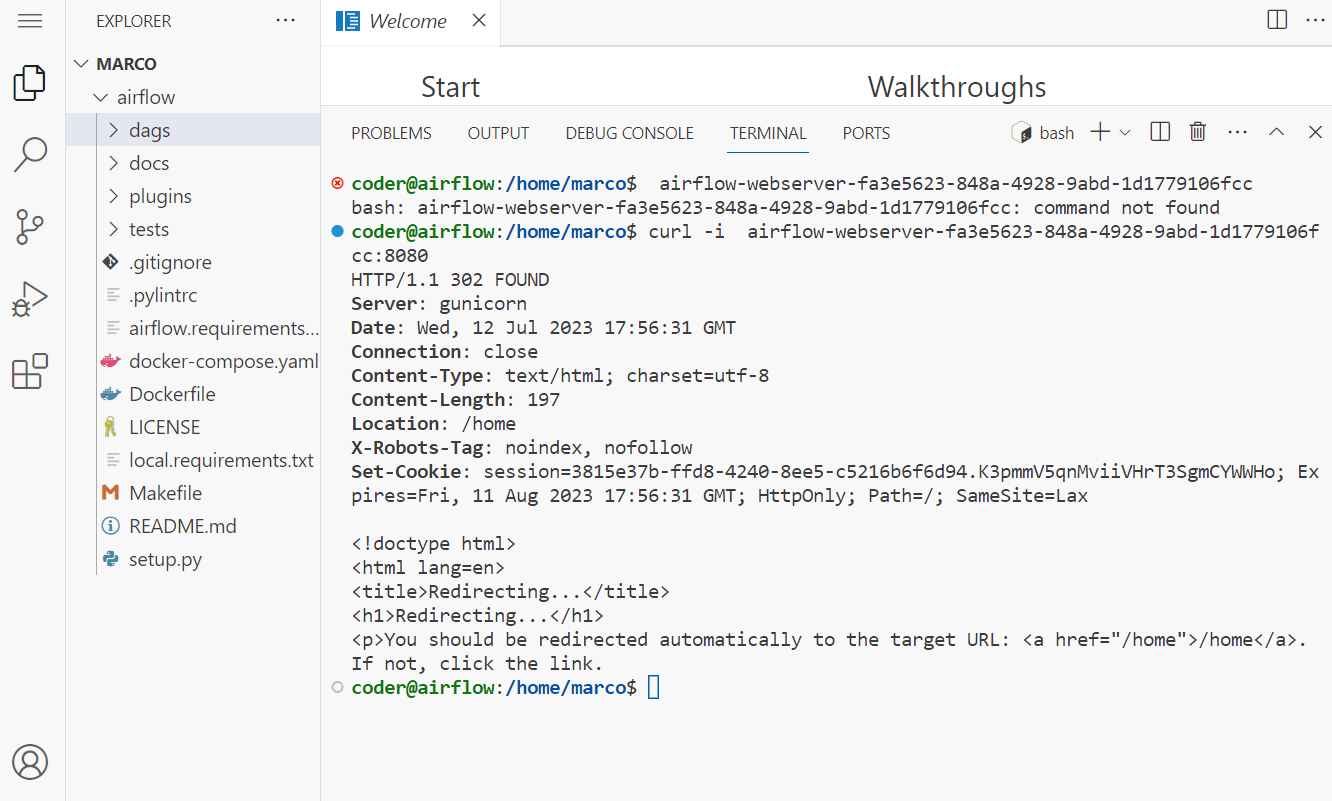This screenshot has height=801, width=1332.
Task: Open the Accounts menu icon
Action: (x=30, y=762)
